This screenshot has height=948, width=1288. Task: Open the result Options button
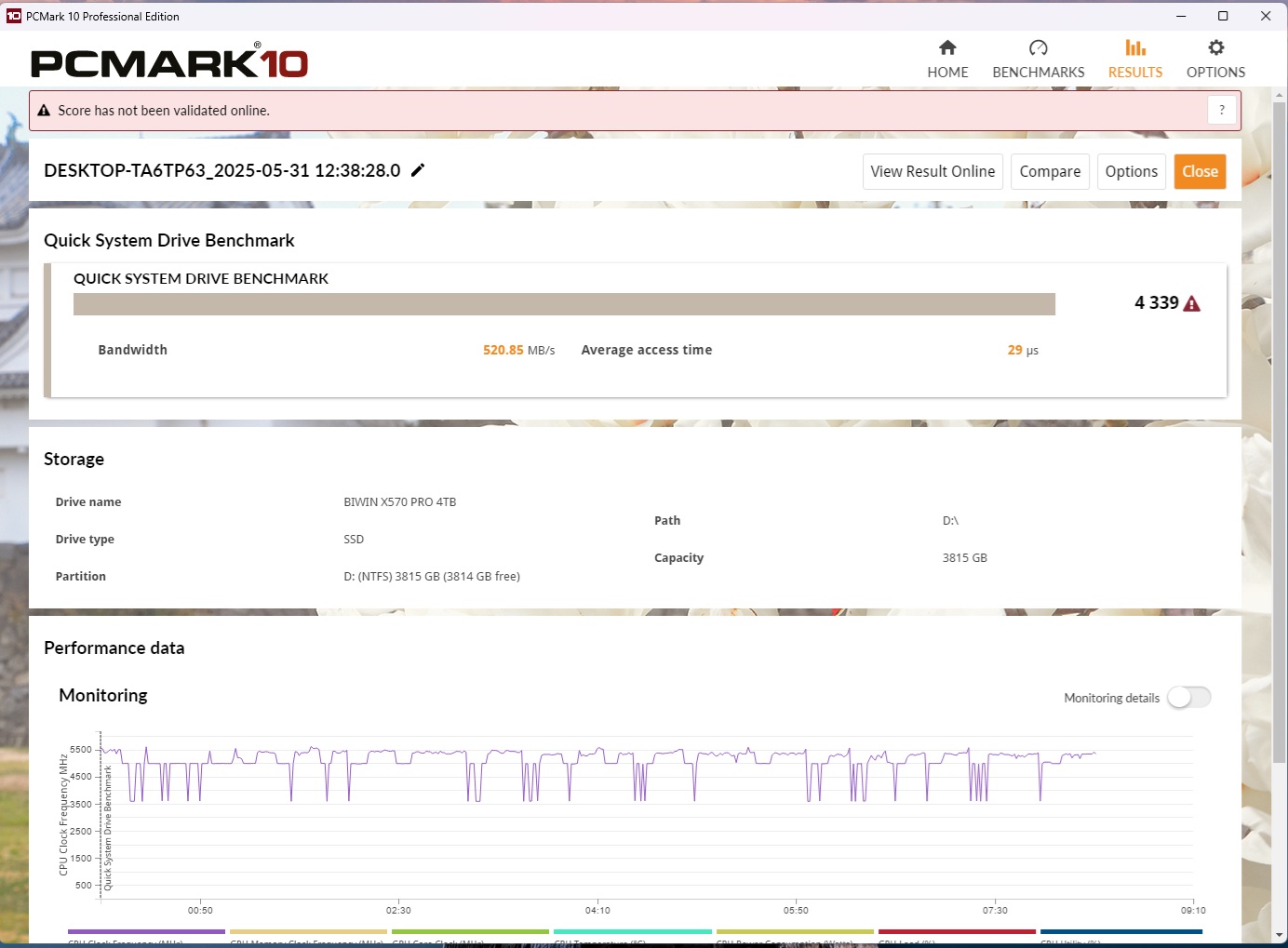[x=1131, y=171]
